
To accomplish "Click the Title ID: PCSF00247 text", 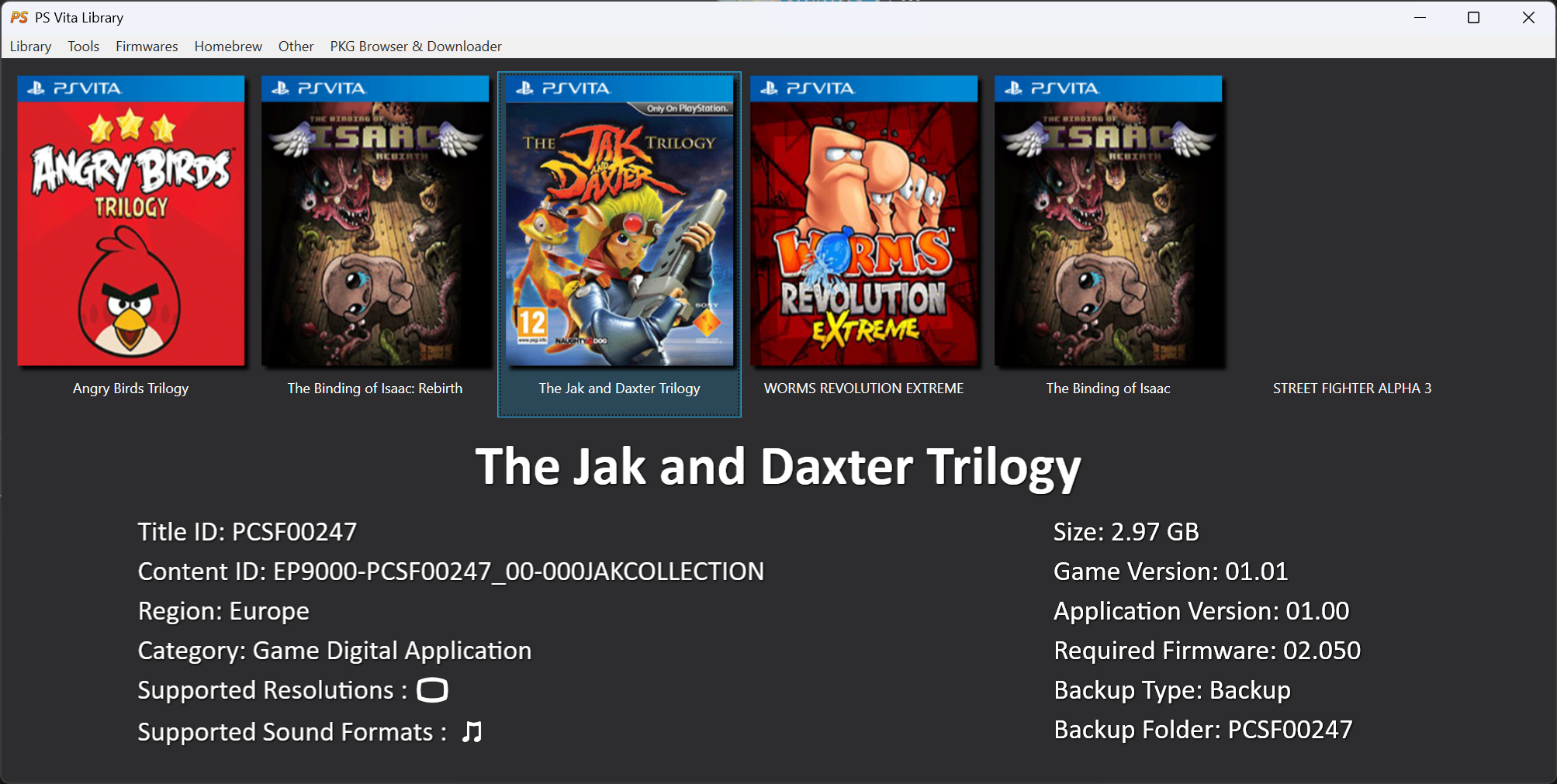I will coord(247,532).
